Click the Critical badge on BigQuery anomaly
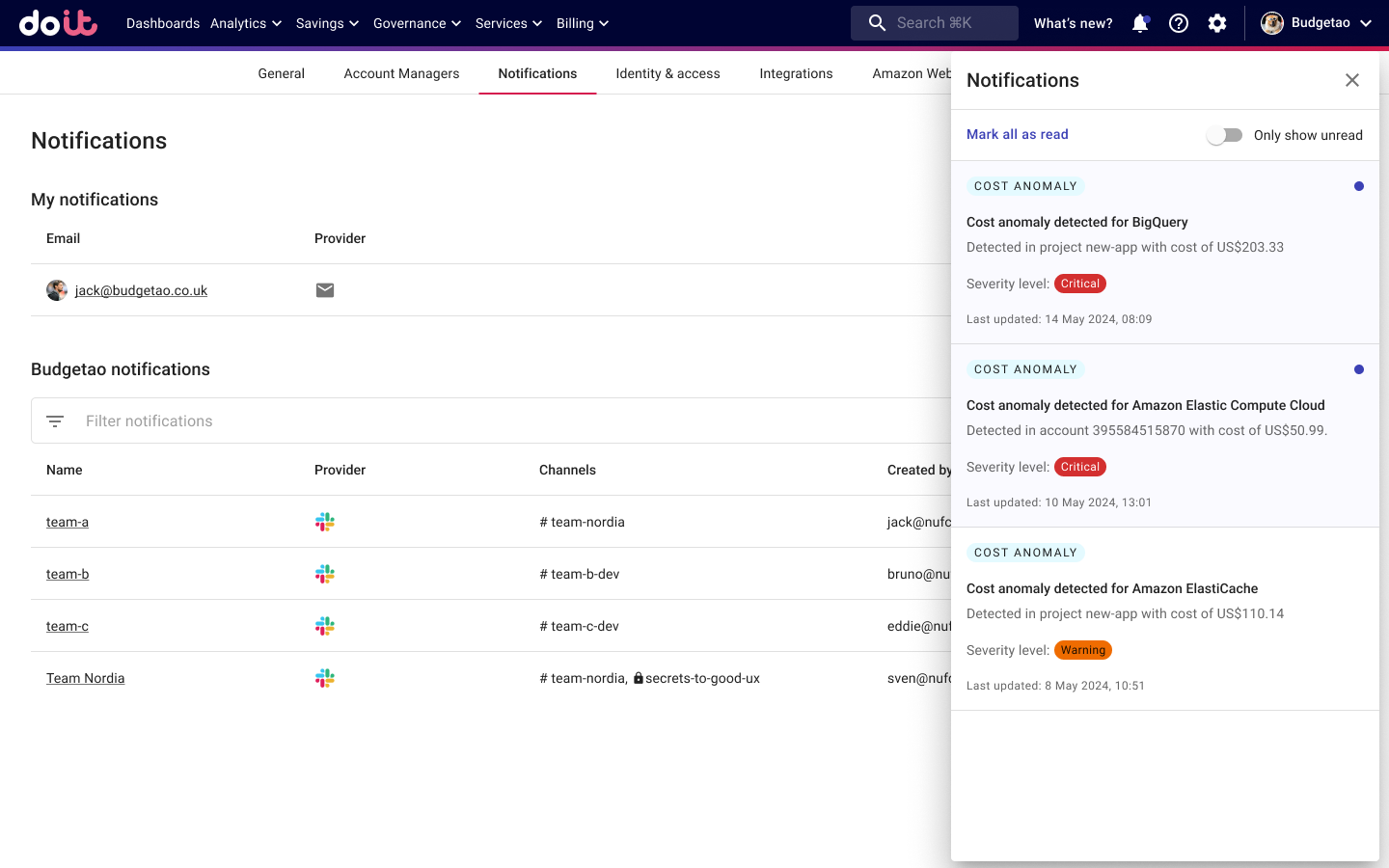This screenshot has width=1389, height=868. pos(1080,284)
